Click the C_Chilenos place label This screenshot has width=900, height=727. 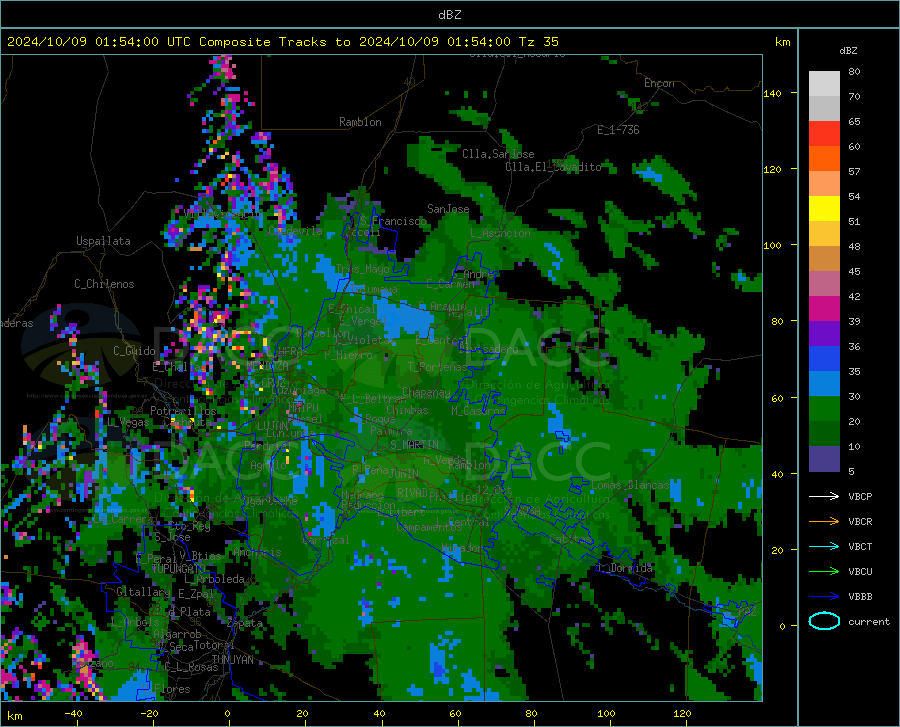point(104,284)
